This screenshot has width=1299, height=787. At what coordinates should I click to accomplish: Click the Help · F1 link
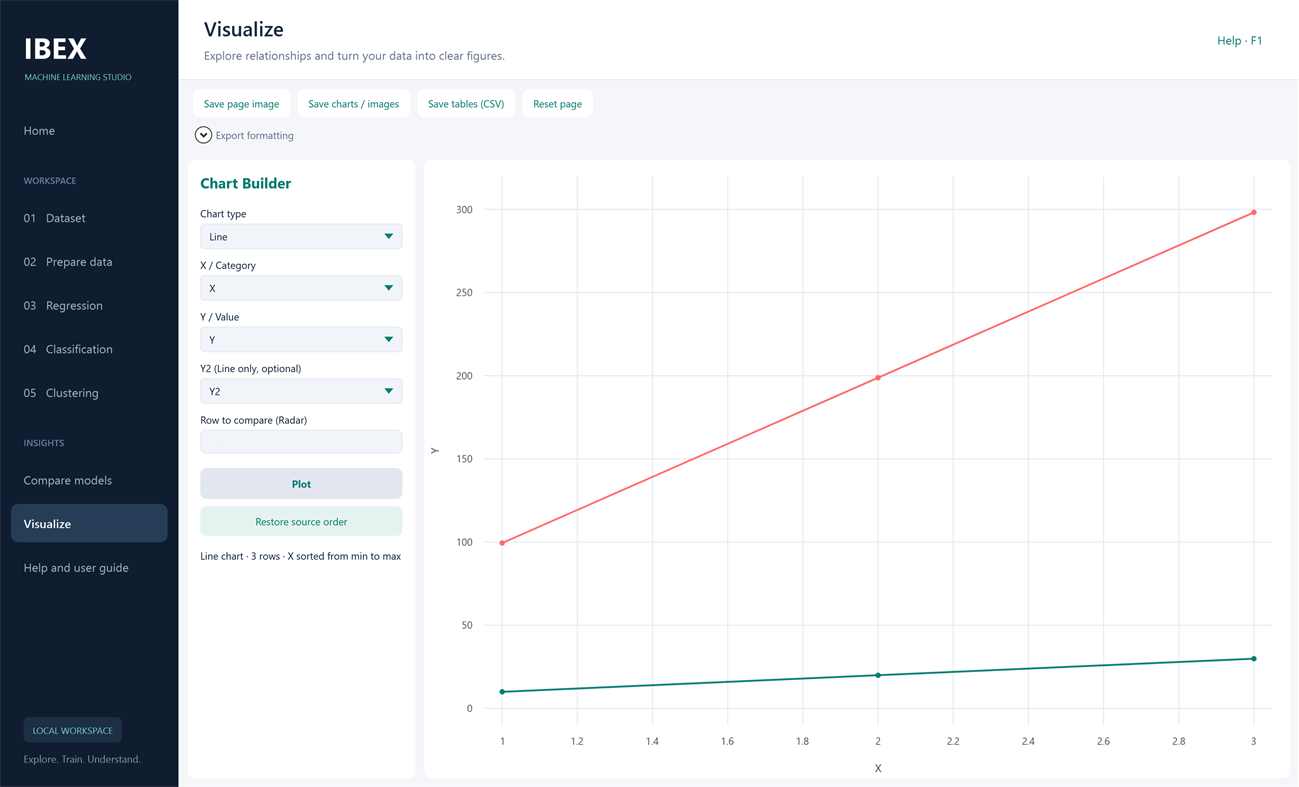[1239, 41]
